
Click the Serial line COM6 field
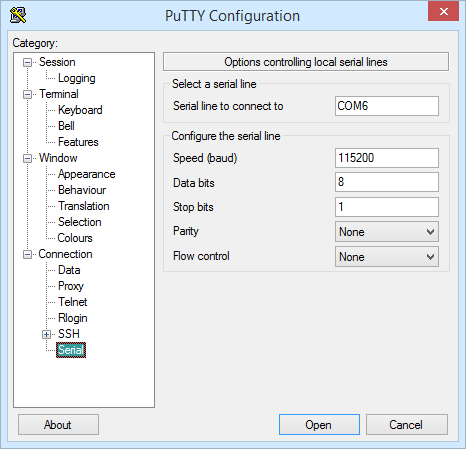387,106
